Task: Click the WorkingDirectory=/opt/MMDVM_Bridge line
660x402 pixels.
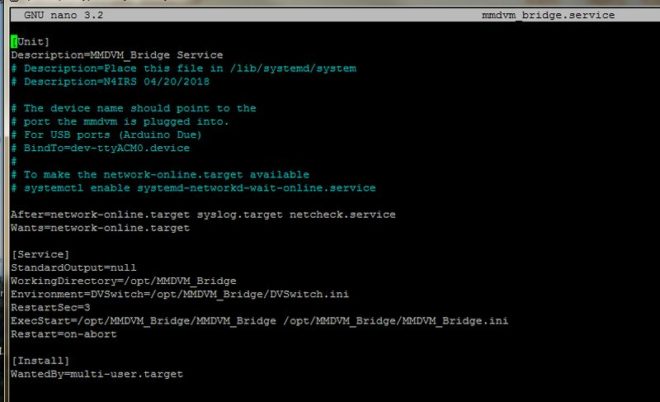Action: 124,281
